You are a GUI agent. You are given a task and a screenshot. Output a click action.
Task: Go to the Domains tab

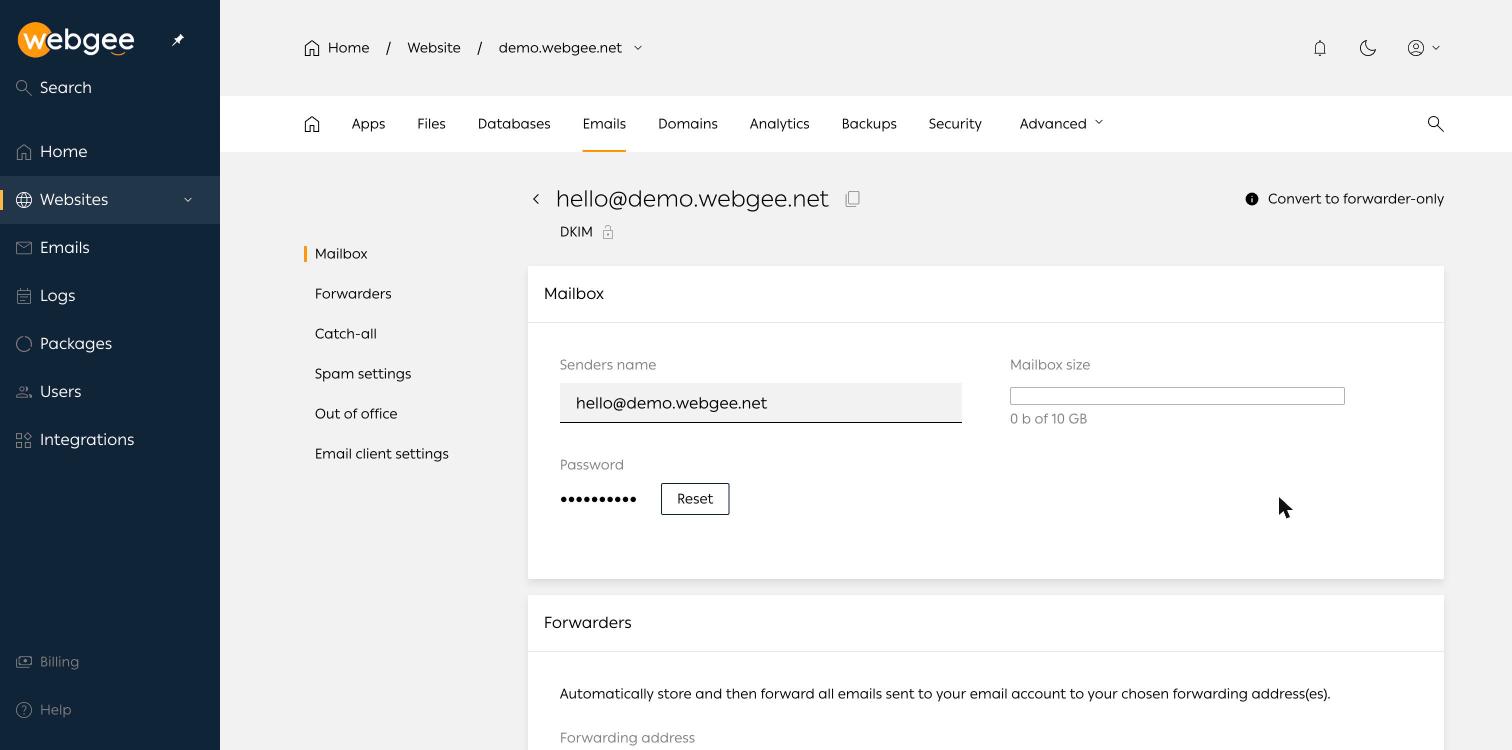point(688,124)
